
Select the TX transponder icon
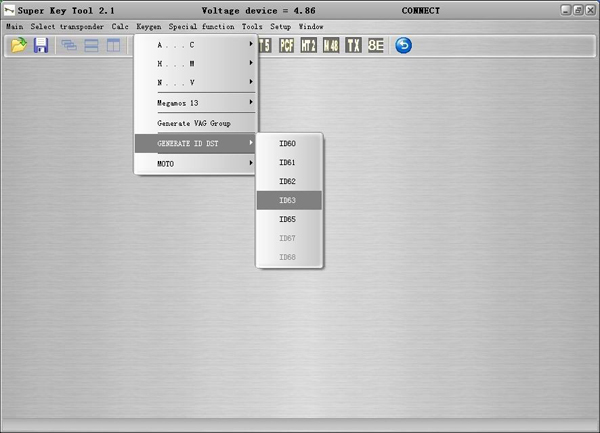pos(353,45)
